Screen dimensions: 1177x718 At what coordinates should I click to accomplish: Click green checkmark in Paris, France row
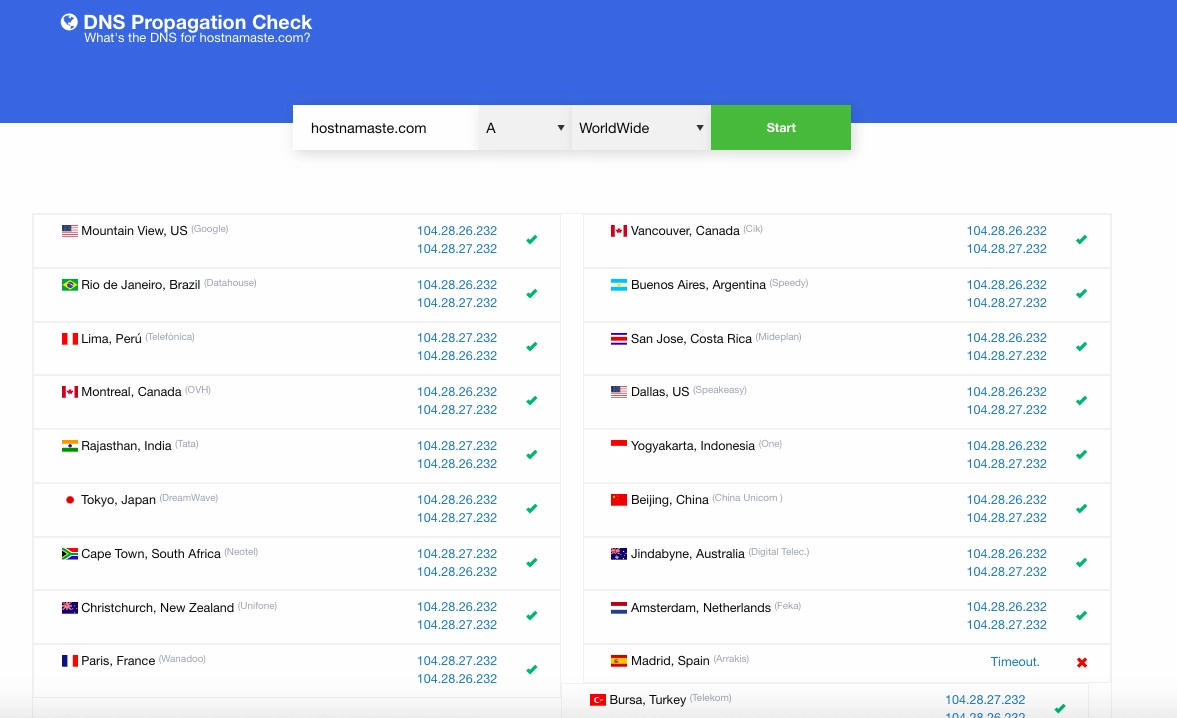point(531,670)
